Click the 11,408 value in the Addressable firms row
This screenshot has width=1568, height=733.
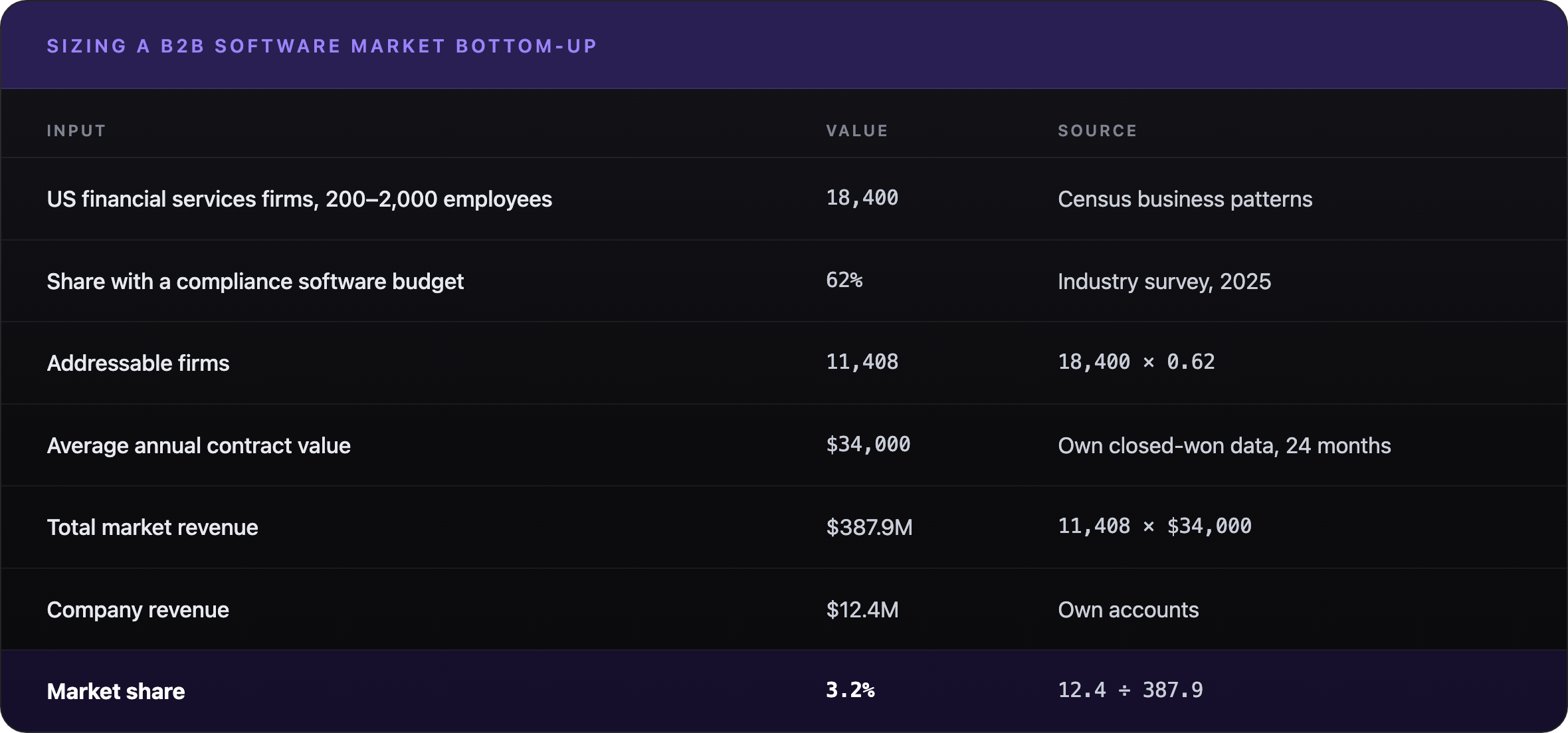point(862,362)
